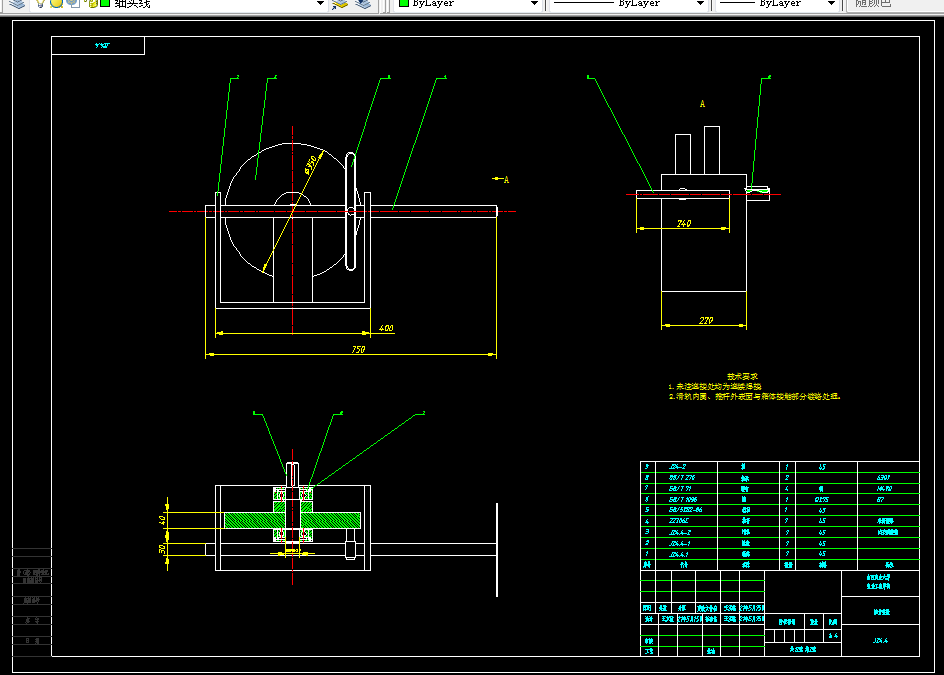
Task: Select the Ø350 diameter dimension
Action: [x=310, y=164]
